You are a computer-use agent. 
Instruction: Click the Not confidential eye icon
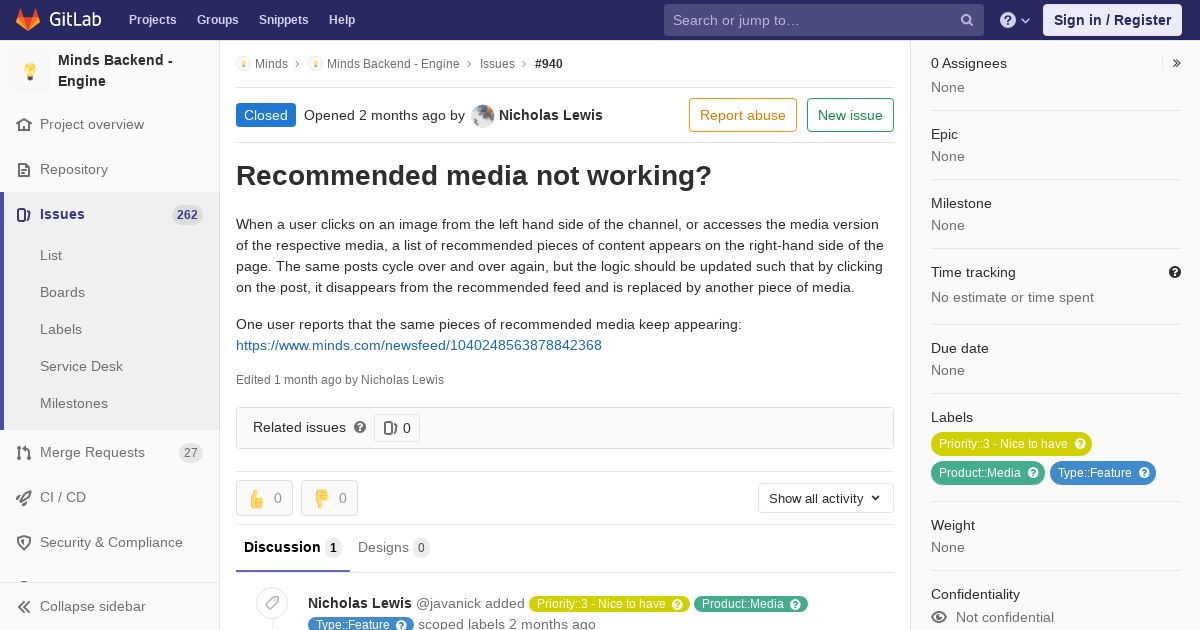(x=939, y=617)
